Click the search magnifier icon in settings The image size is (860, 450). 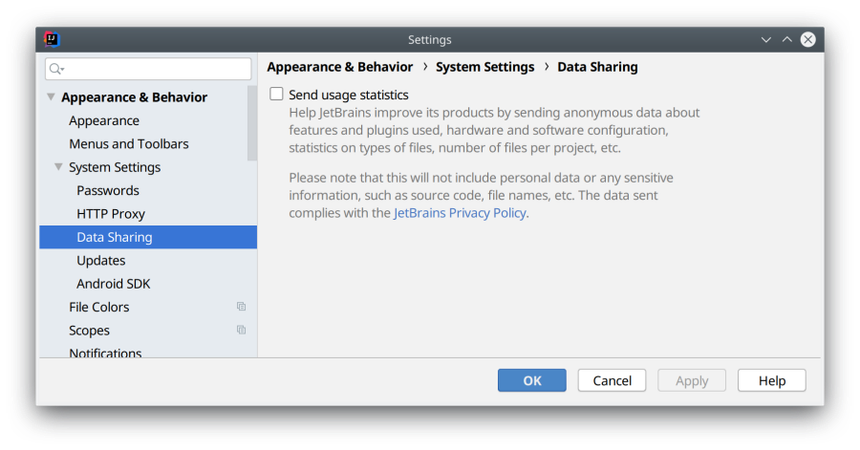coord(56,69)
